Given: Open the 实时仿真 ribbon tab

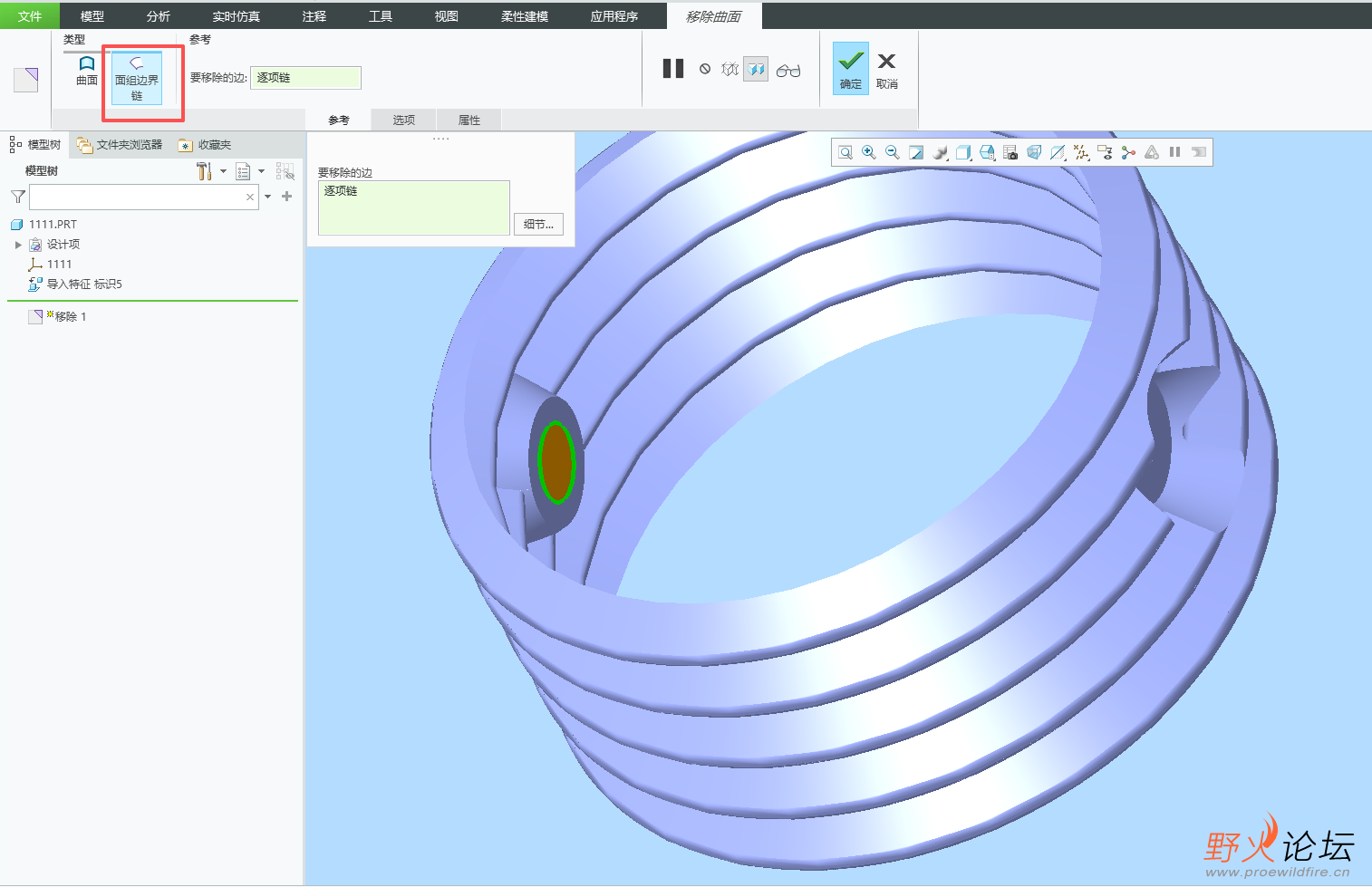Looking at the screenshot, I should tap(237, 16).
